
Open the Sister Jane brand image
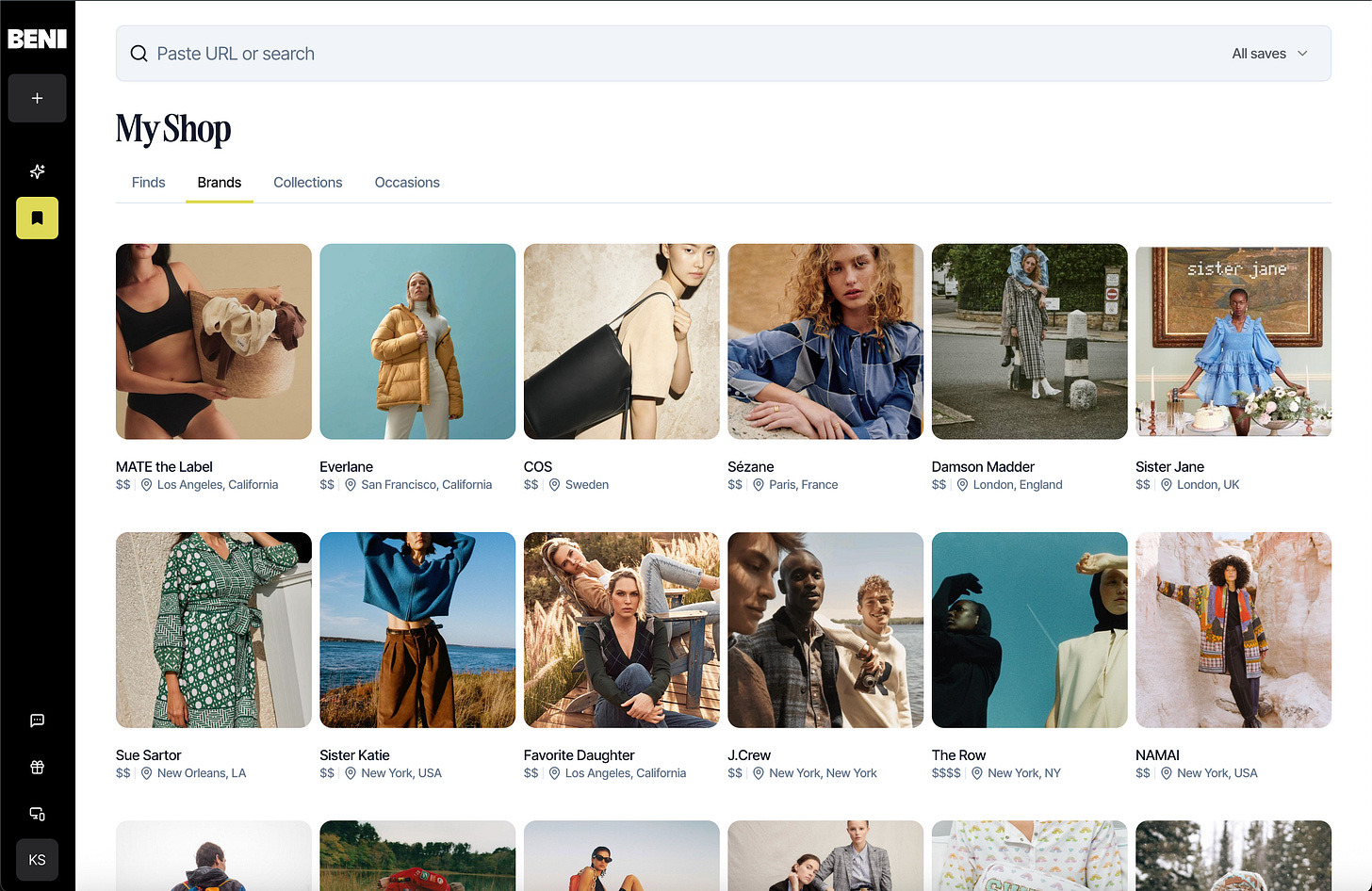click(1233, 342)
